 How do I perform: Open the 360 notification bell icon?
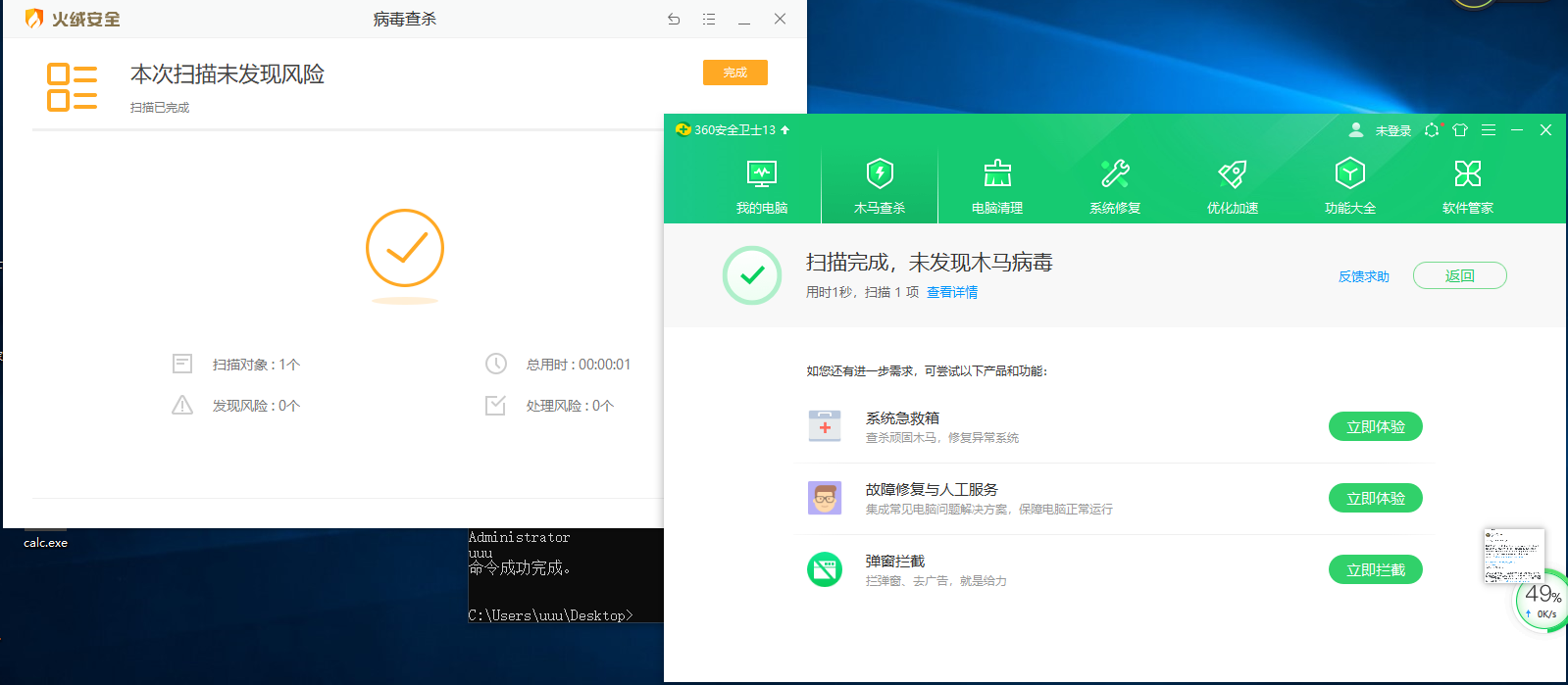pyautogui.click(x=1433, y=129)
